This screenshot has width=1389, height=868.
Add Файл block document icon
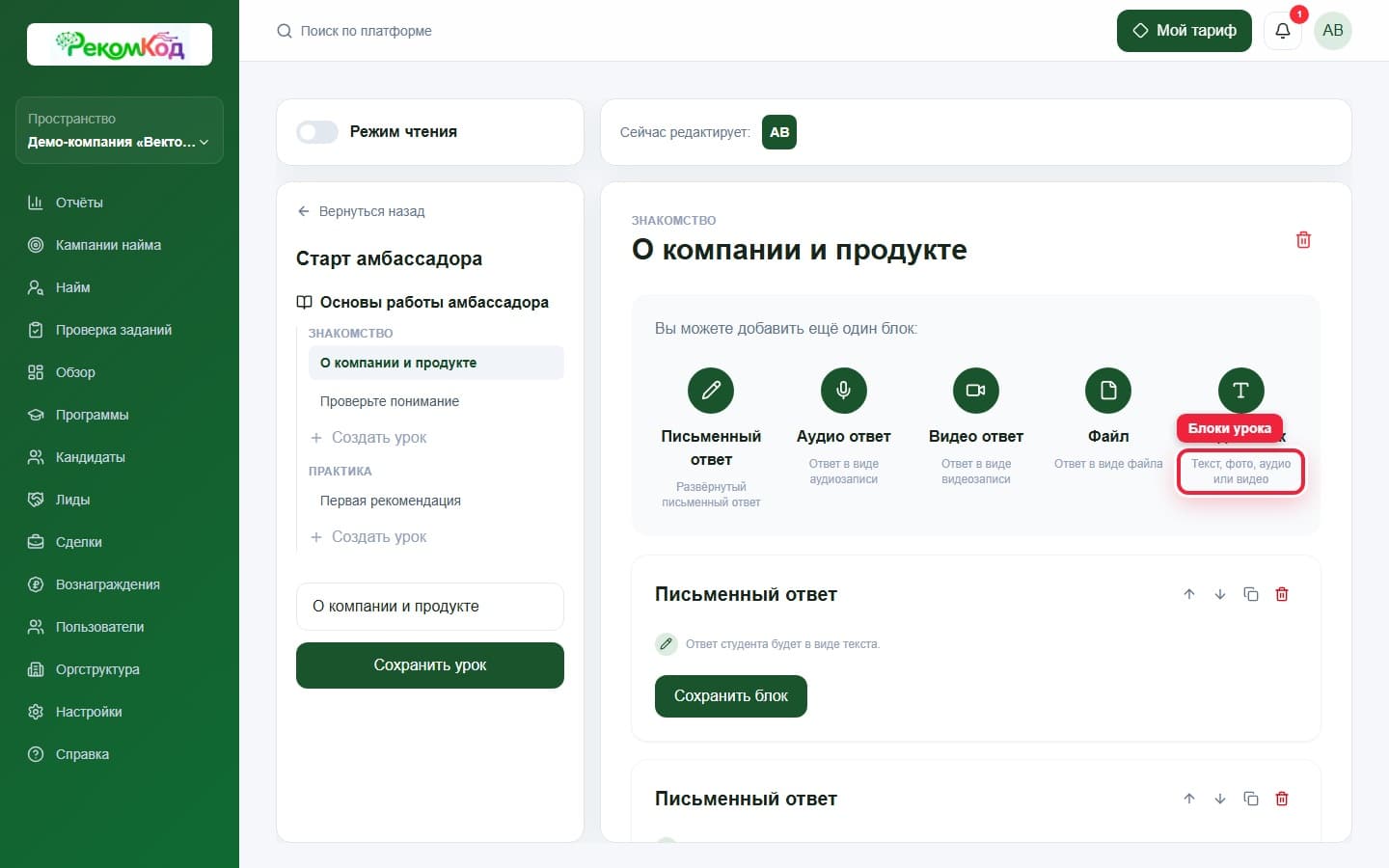[1108, 391]
